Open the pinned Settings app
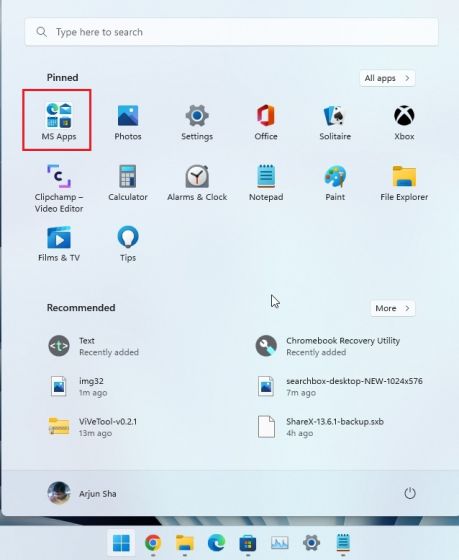 point(197,122)
